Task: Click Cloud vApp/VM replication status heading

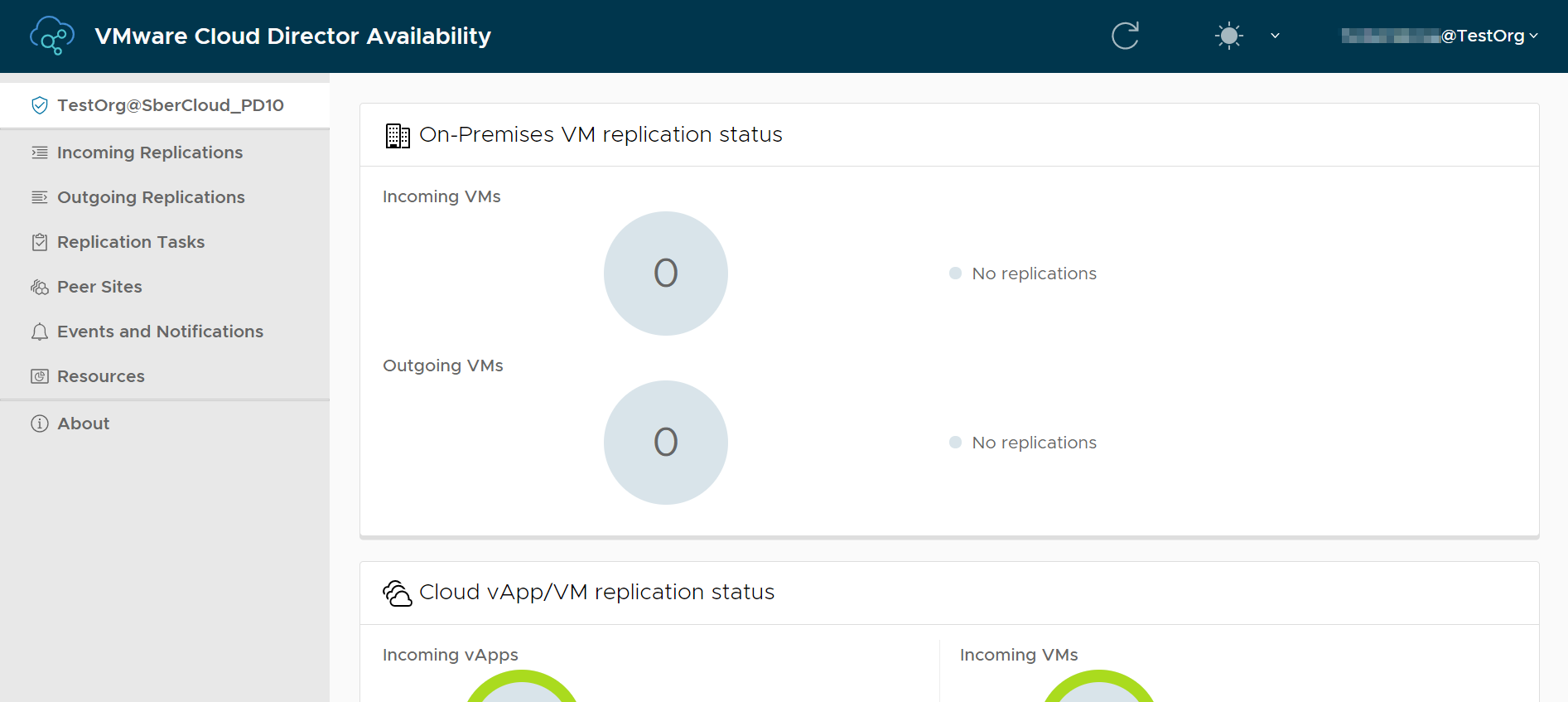Action: (x=596, y=592)
